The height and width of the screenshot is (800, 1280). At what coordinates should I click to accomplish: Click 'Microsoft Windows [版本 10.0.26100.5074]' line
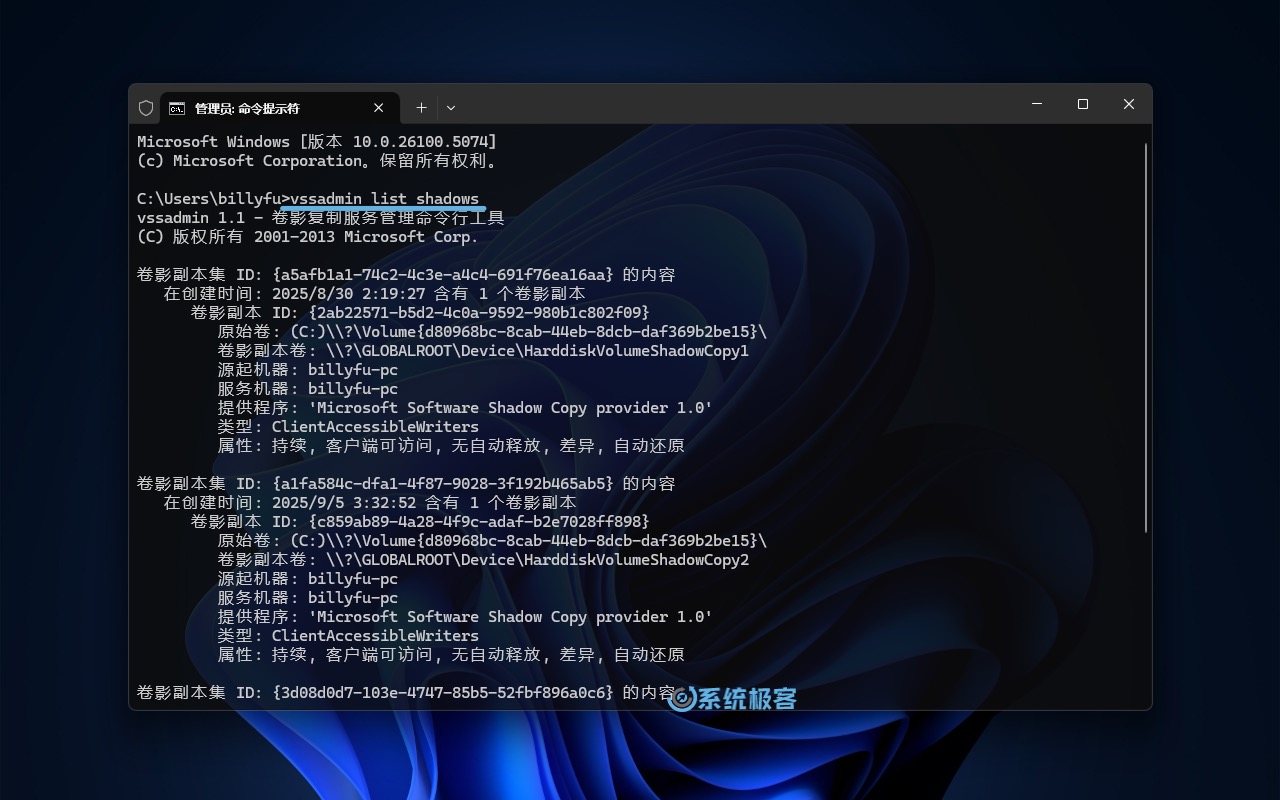(x=317, y=142)
